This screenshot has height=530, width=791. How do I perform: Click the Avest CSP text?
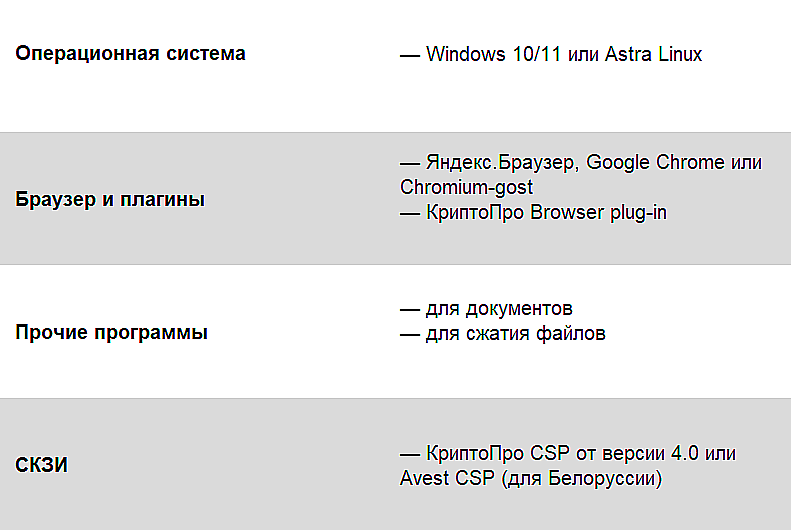(446, 478)
